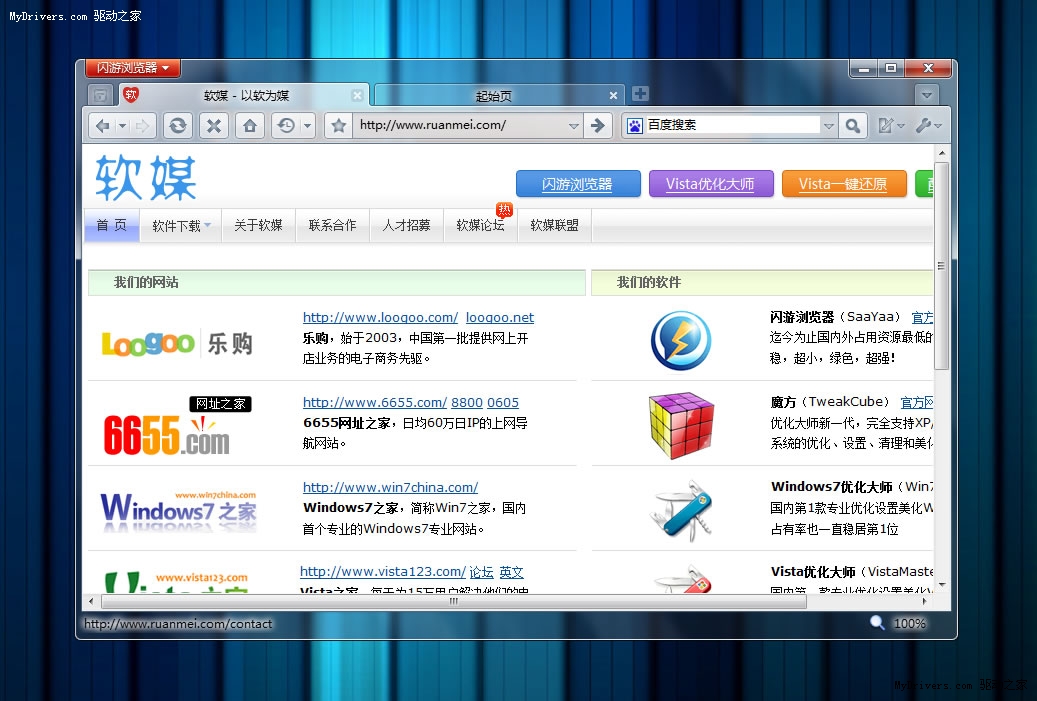Open the wrench settings menu
Image resolution: width=1037 pixels, height=701 pixels.
(x=928, y=126)
